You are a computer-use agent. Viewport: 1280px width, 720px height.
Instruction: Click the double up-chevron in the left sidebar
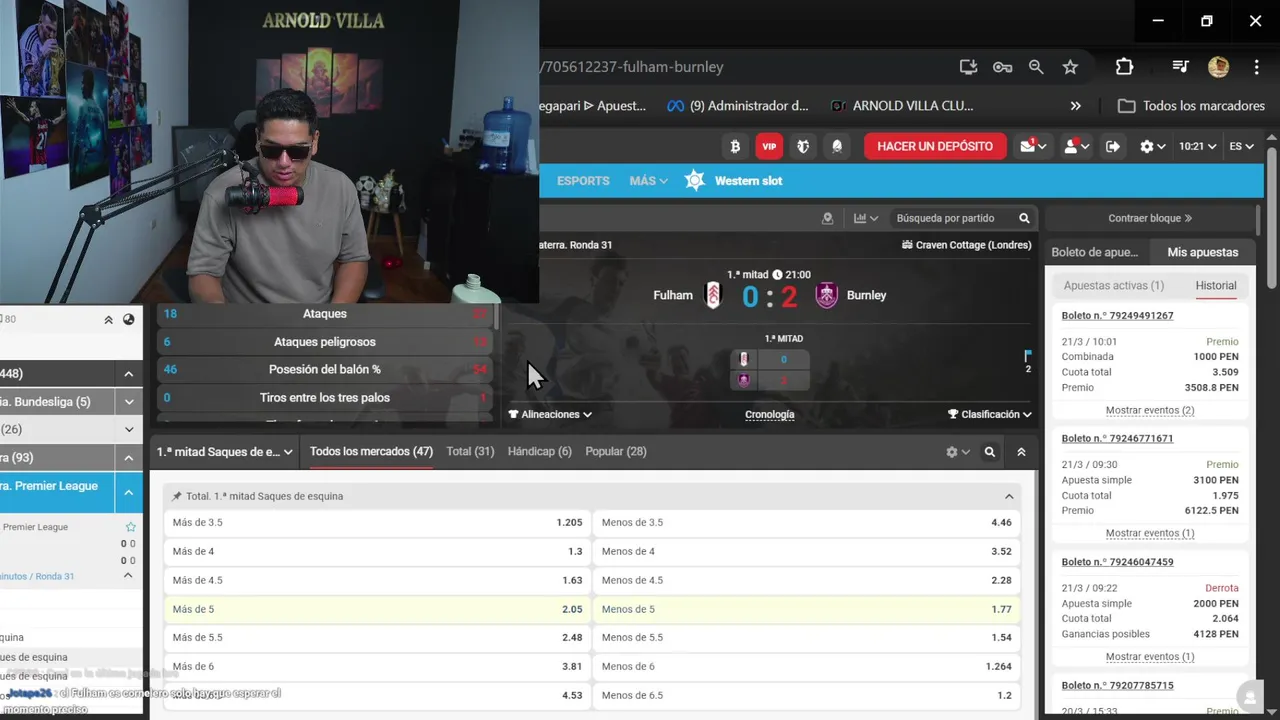click(x=108, y=320)
